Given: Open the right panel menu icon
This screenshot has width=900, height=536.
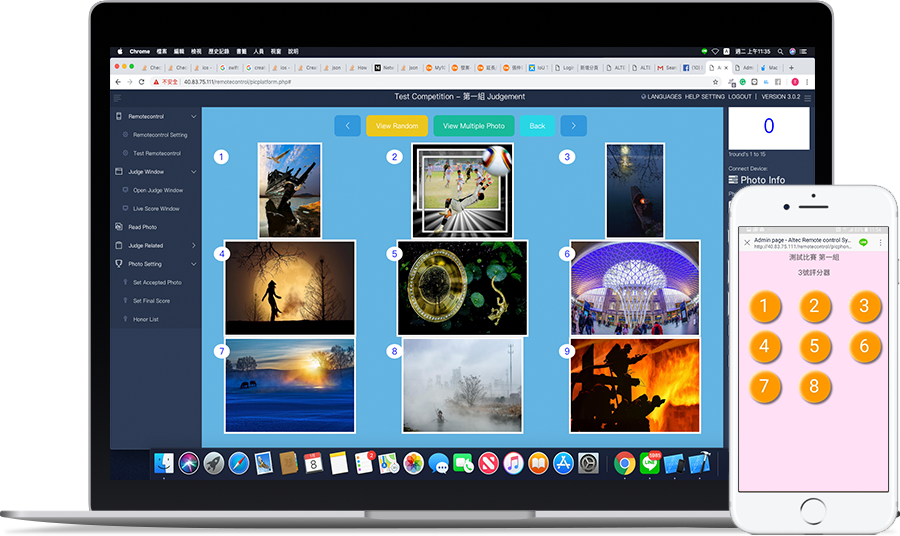Looking at the screenshot, I should [x=808, y=97].
